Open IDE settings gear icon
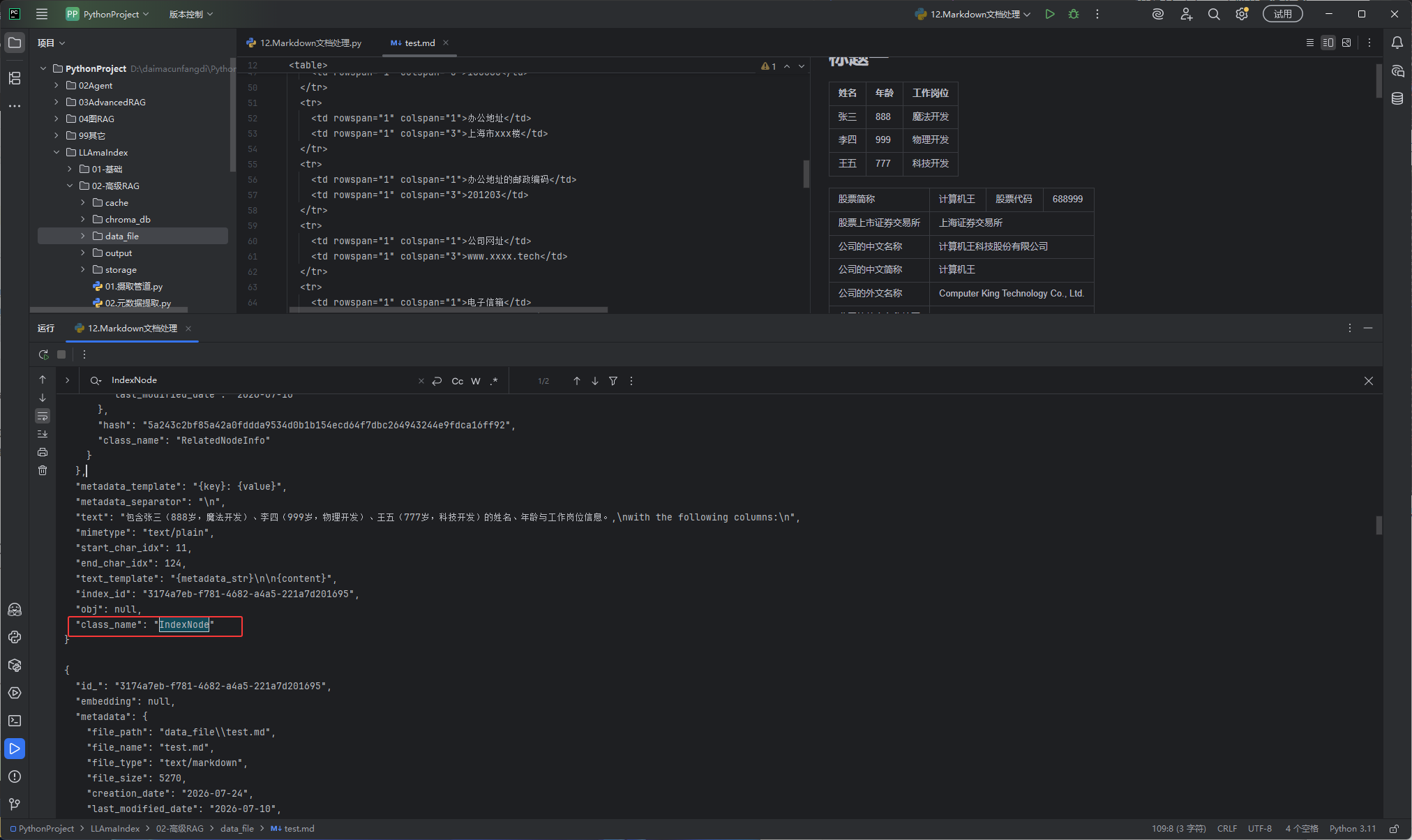 (x=1242, y=14)
